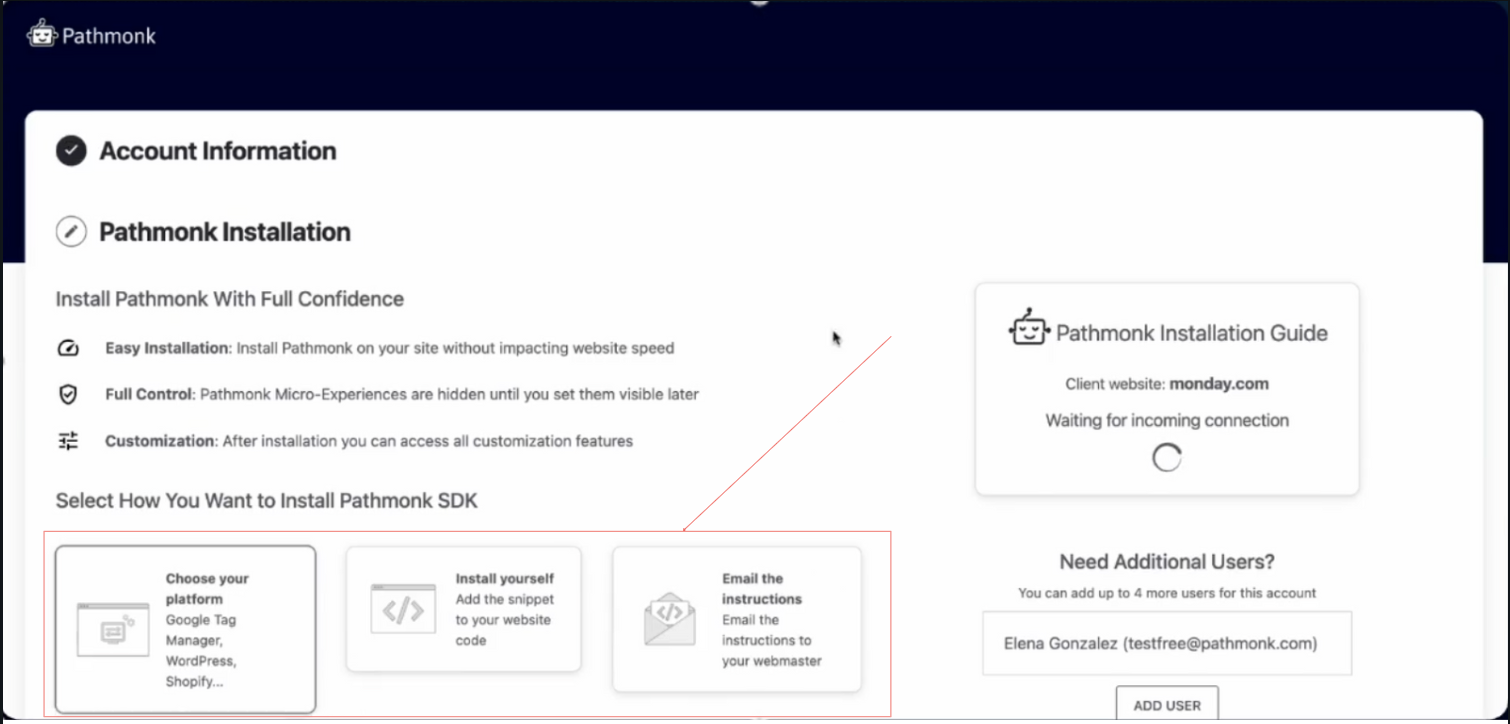Click 'Select How You Want to Install Pathmonk SDK' text
1510x724 pixels.
[x=267, y=500]
